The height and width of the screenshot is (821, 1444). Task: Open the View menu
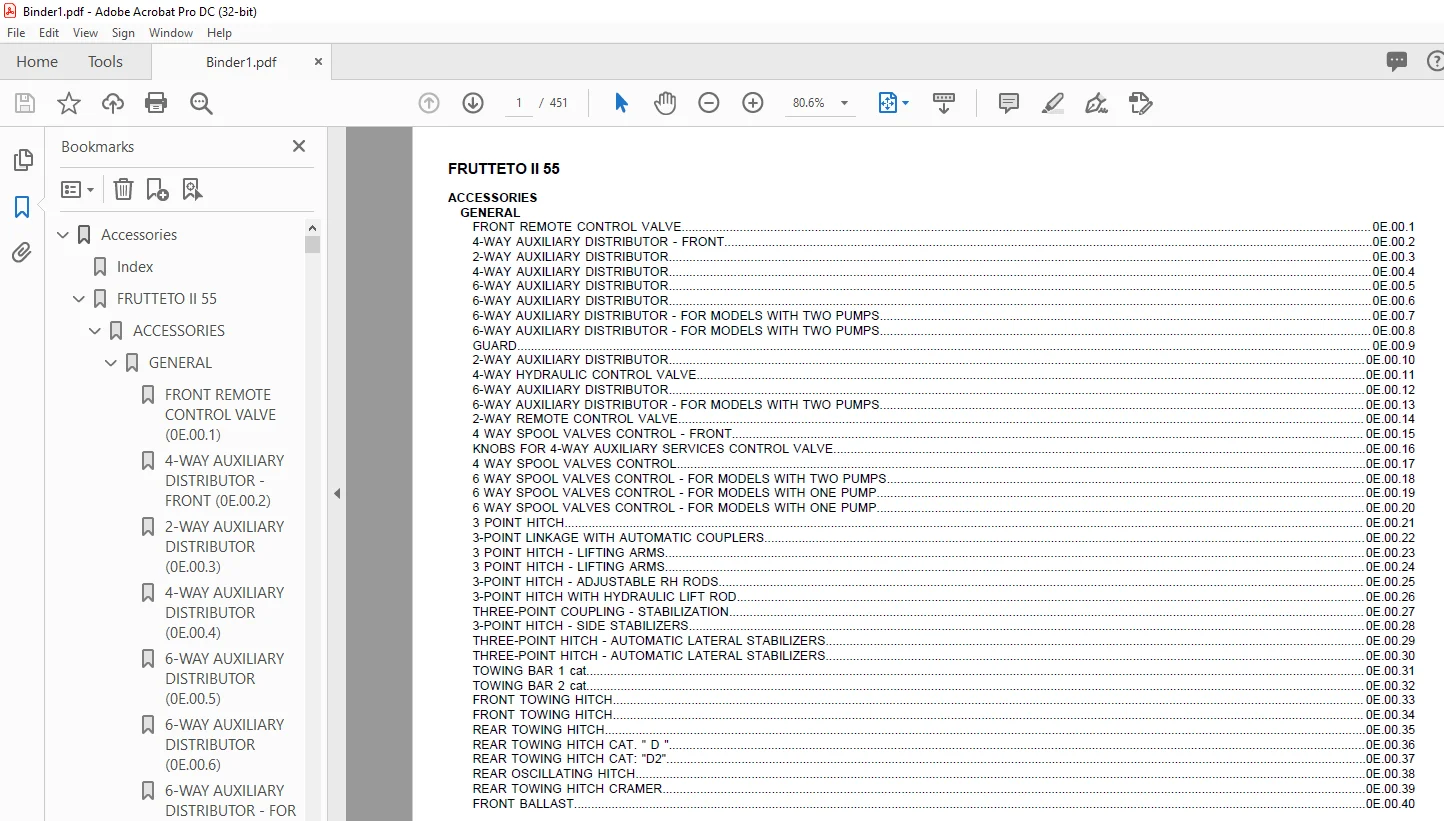86,33
